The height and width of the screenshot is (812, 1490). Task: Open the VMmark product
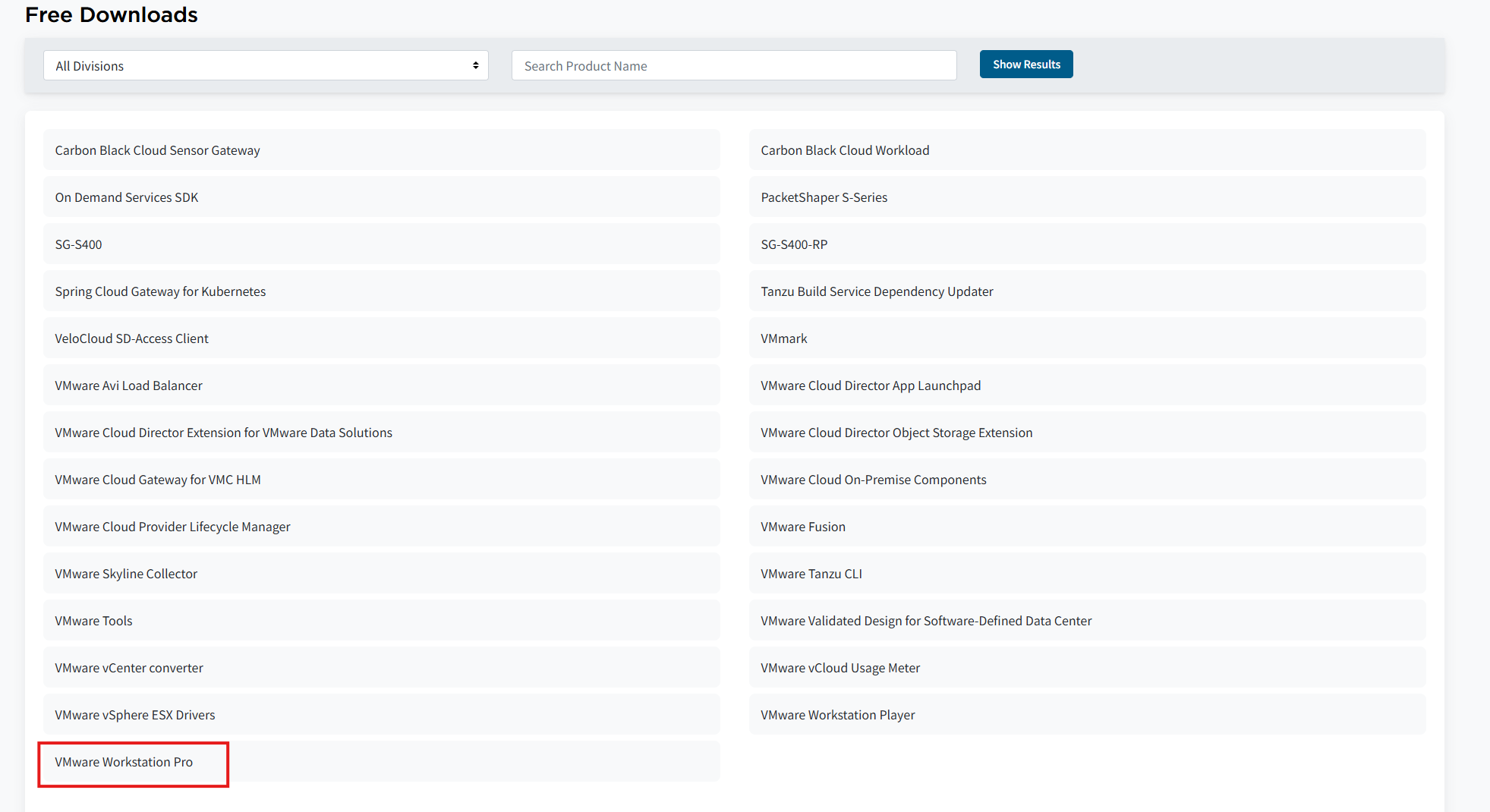[1087, 338]
